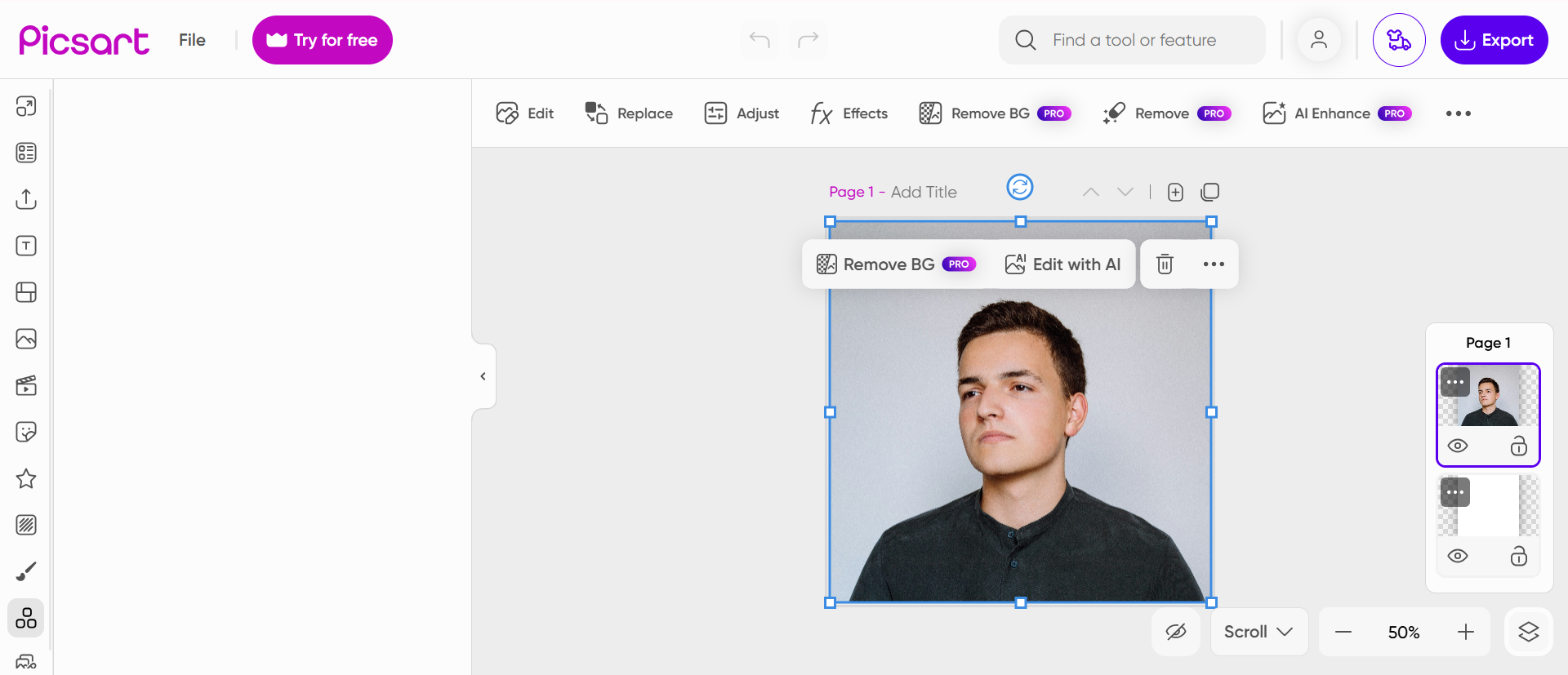The height and width of the screenshot is (675, 1568).
Task: Toggle visibility of the blank layer
Action: pos(1458,556)
